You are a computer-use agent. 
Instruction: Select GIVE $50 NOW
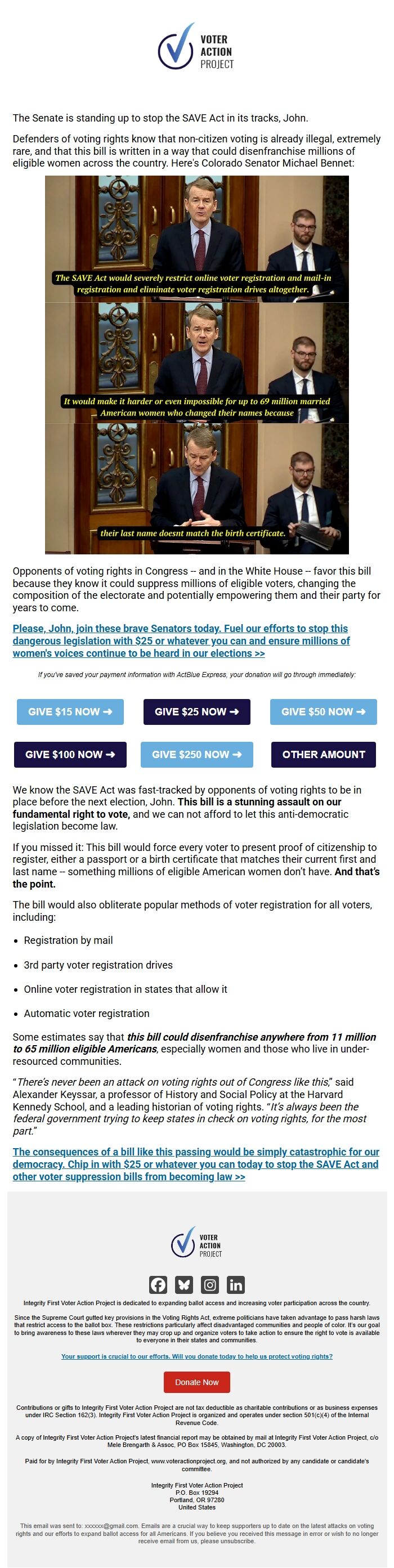coord(323,711)
